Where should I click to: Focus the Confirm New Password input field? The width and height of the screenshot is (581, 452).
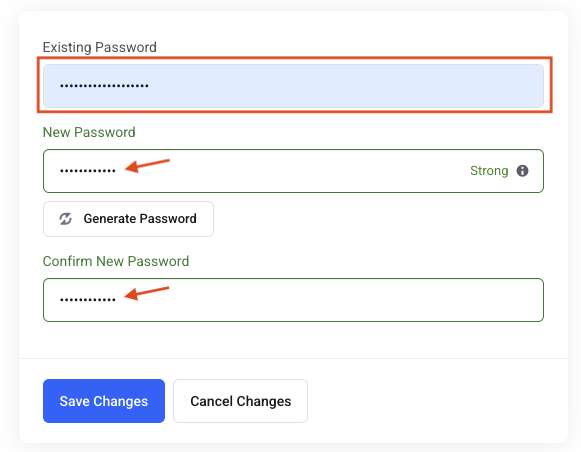pos(293,300)
